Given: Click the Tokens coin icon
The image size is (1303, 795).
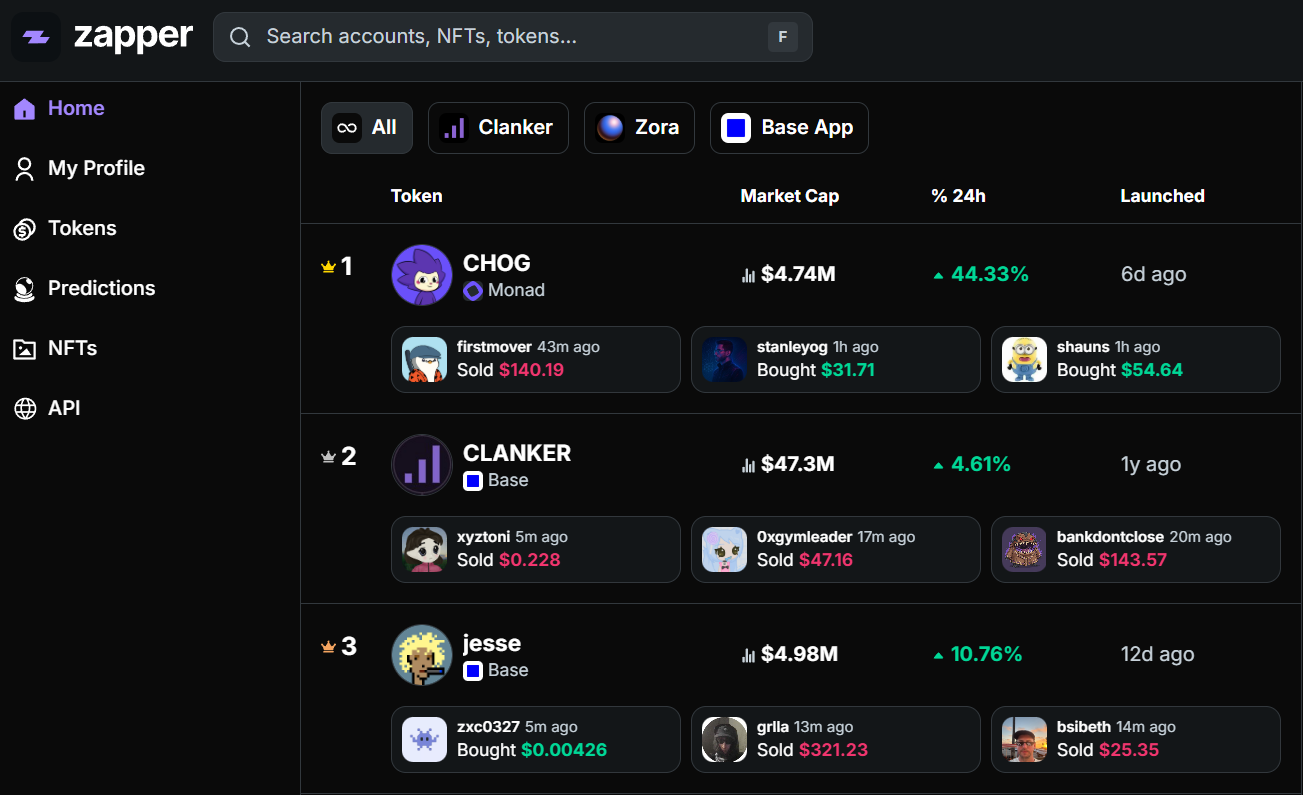Looking at the screenshot, I should pos(25,229).
